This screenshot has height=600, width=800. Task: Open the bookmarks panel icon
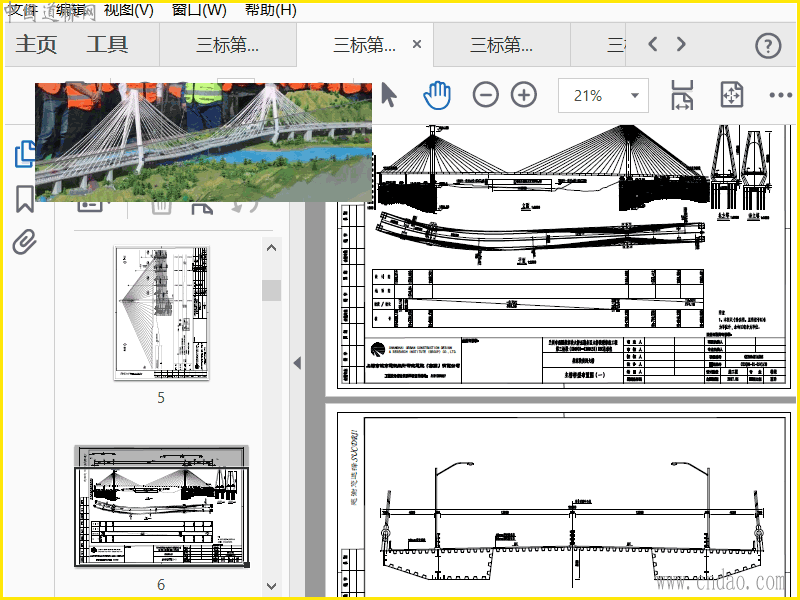[24, 199]
